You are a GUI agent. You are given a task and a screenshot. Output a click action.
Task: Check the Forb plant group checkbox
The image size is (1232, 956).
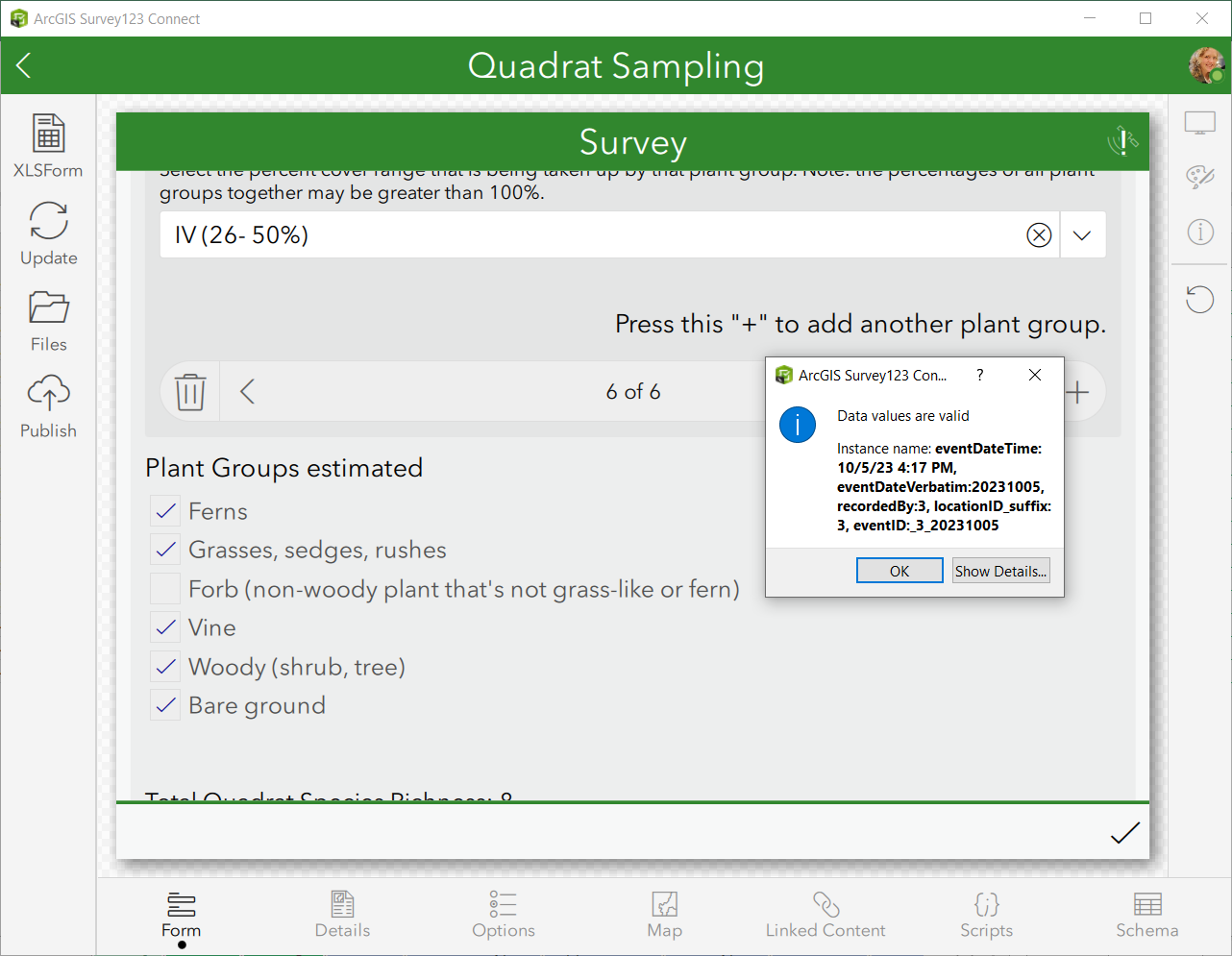pyautogui.click(x=164, y=589)
